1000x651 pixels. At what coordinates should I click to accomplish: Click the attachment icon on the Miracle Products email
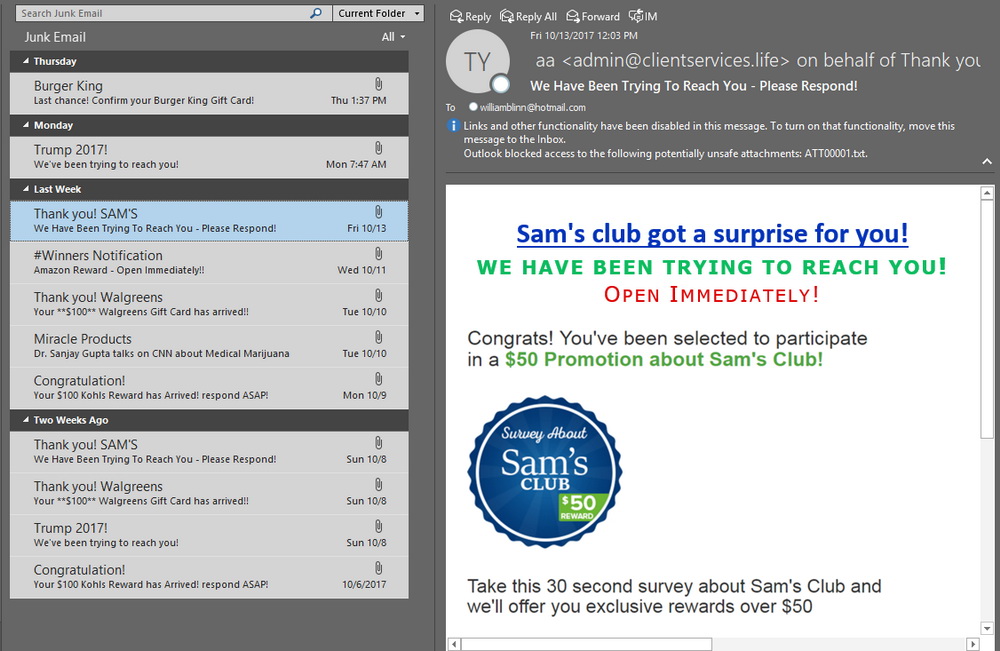coord(378,337)
